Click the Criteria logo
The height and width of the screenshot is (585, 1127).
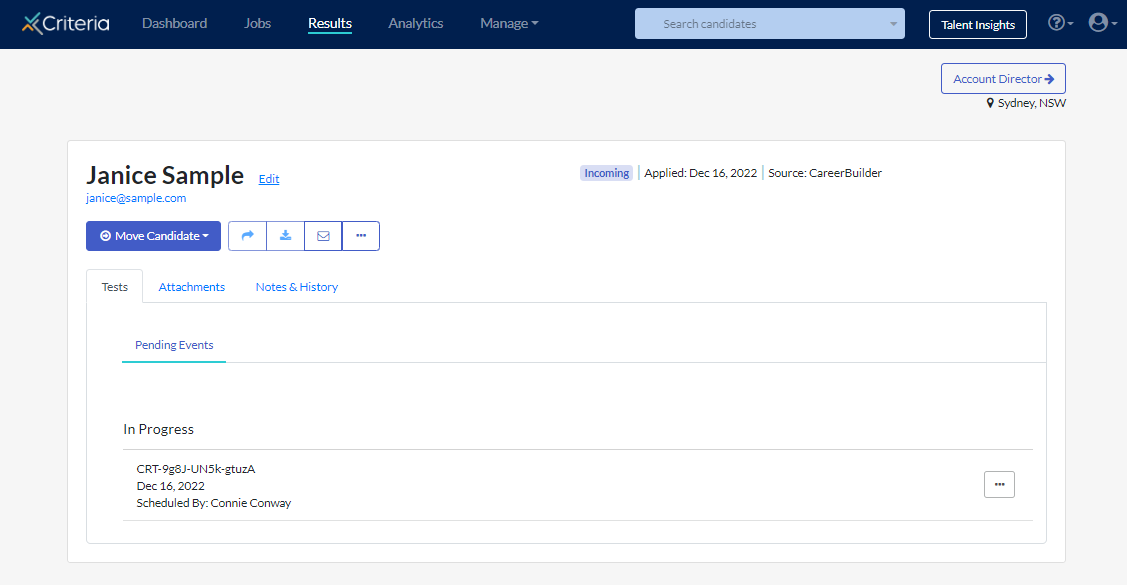[x=66, y=24]
